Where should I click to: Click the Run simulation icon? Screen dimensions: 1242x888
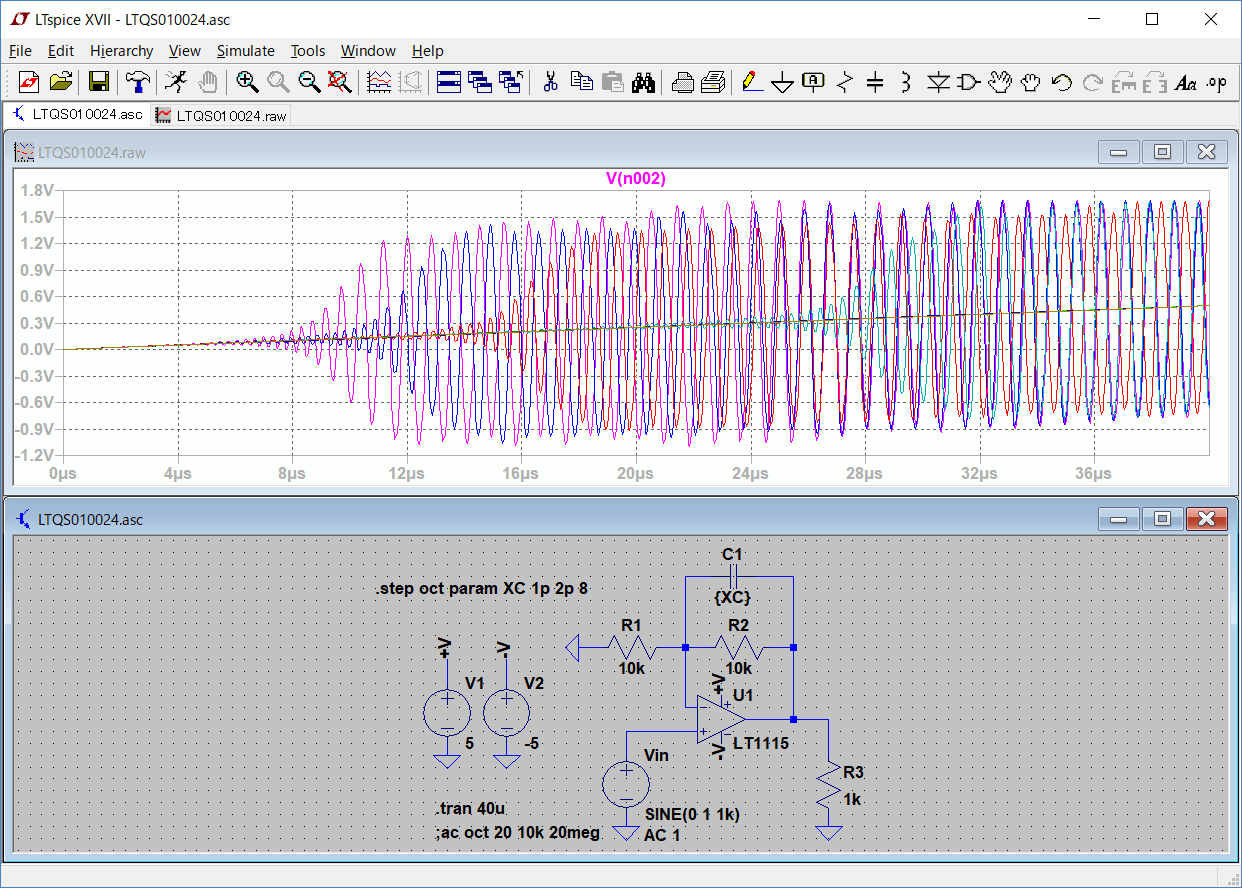176,83
